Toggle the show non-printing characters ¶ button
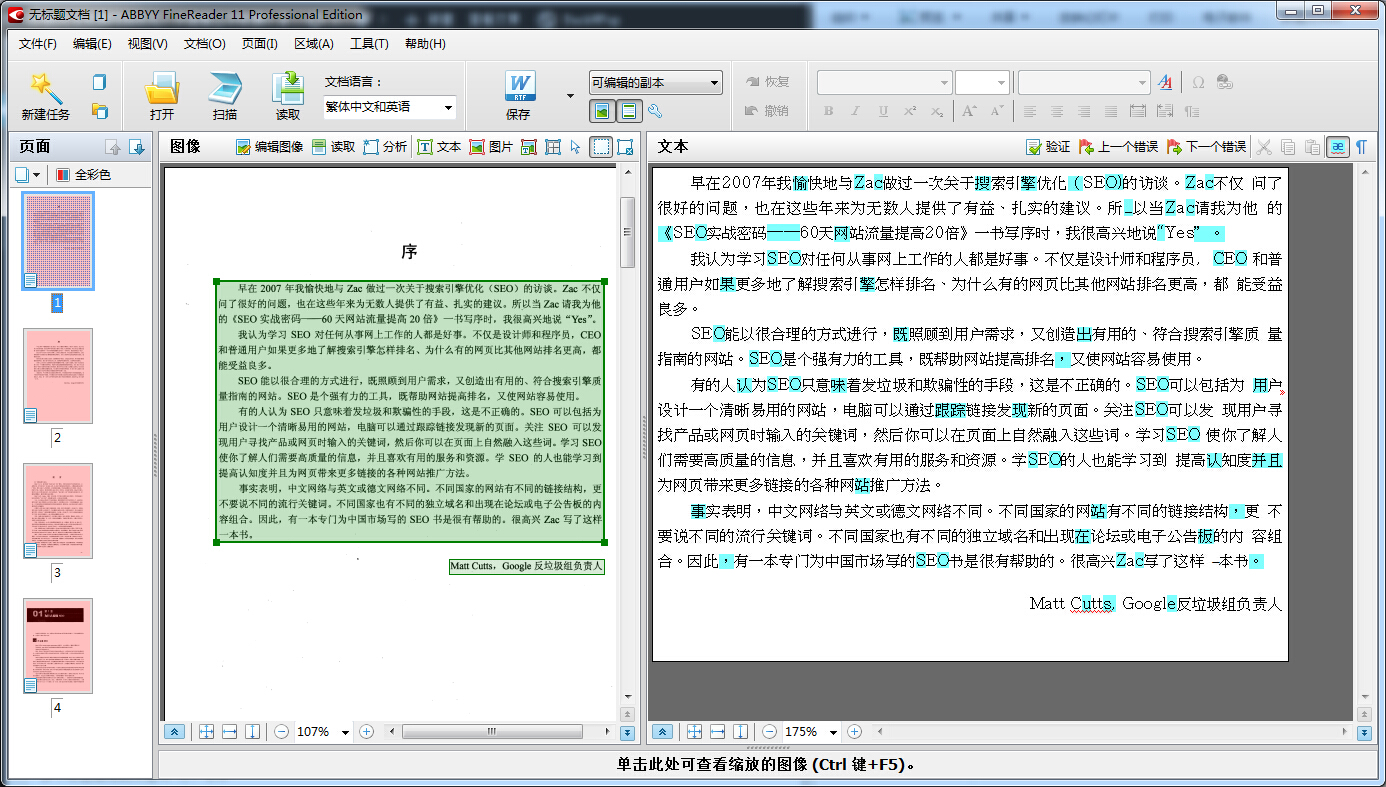This screenshot has height=787, width=1386. pos(1361,147)
